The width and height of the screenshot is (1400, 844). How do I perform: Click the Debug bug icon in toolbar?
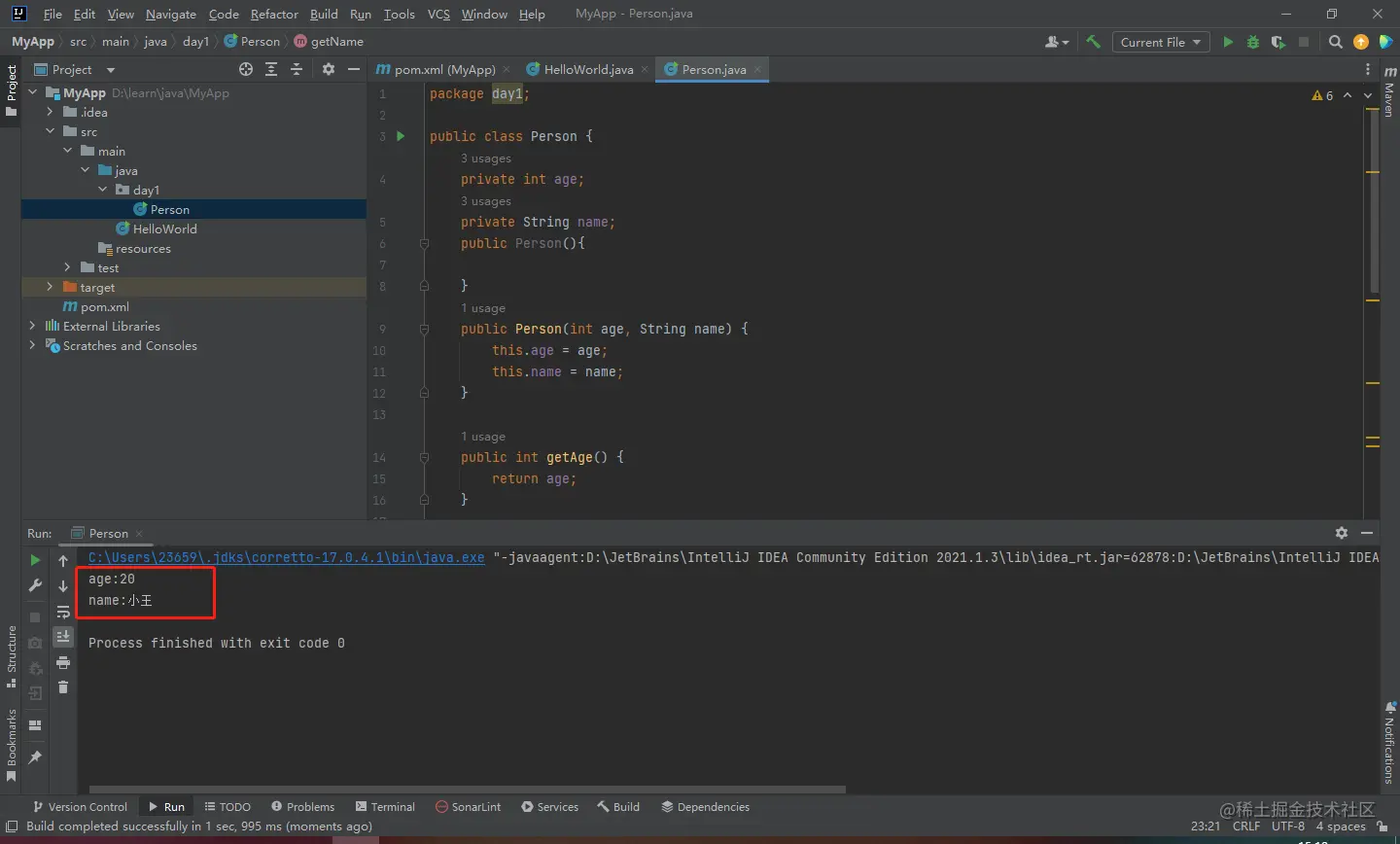pos(1253,42)
